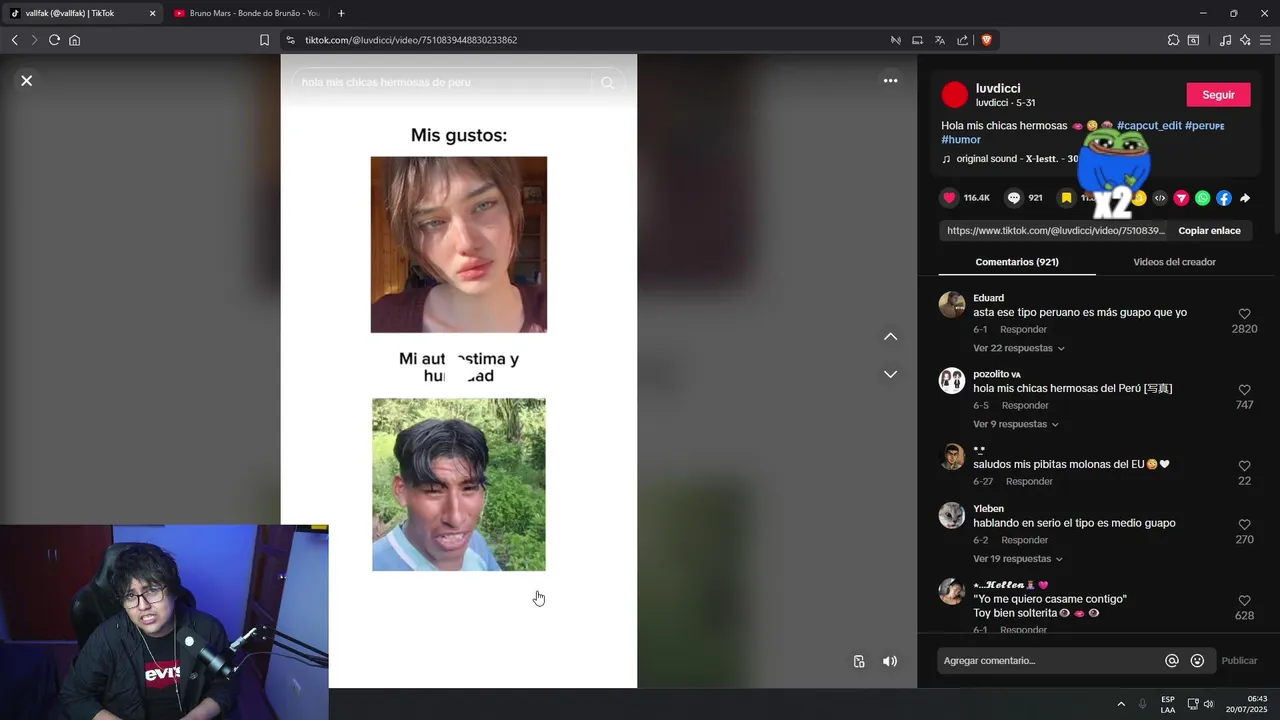Click the Publicar button
The width and height of the screenshot is (1280, 720).
point(1239,661)
